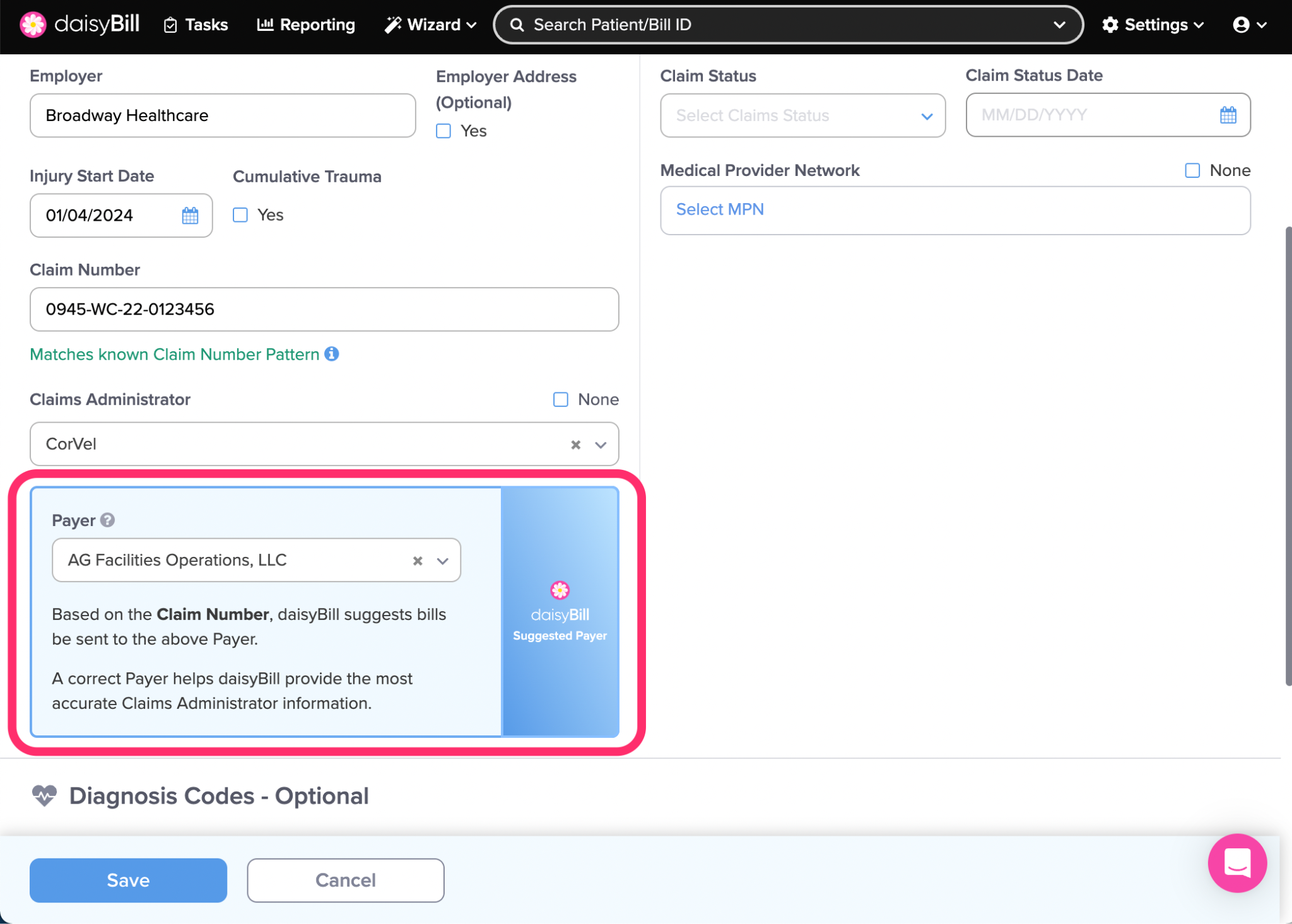
Task: Click the Payer help question icon
Action: (x=108, y=520)
